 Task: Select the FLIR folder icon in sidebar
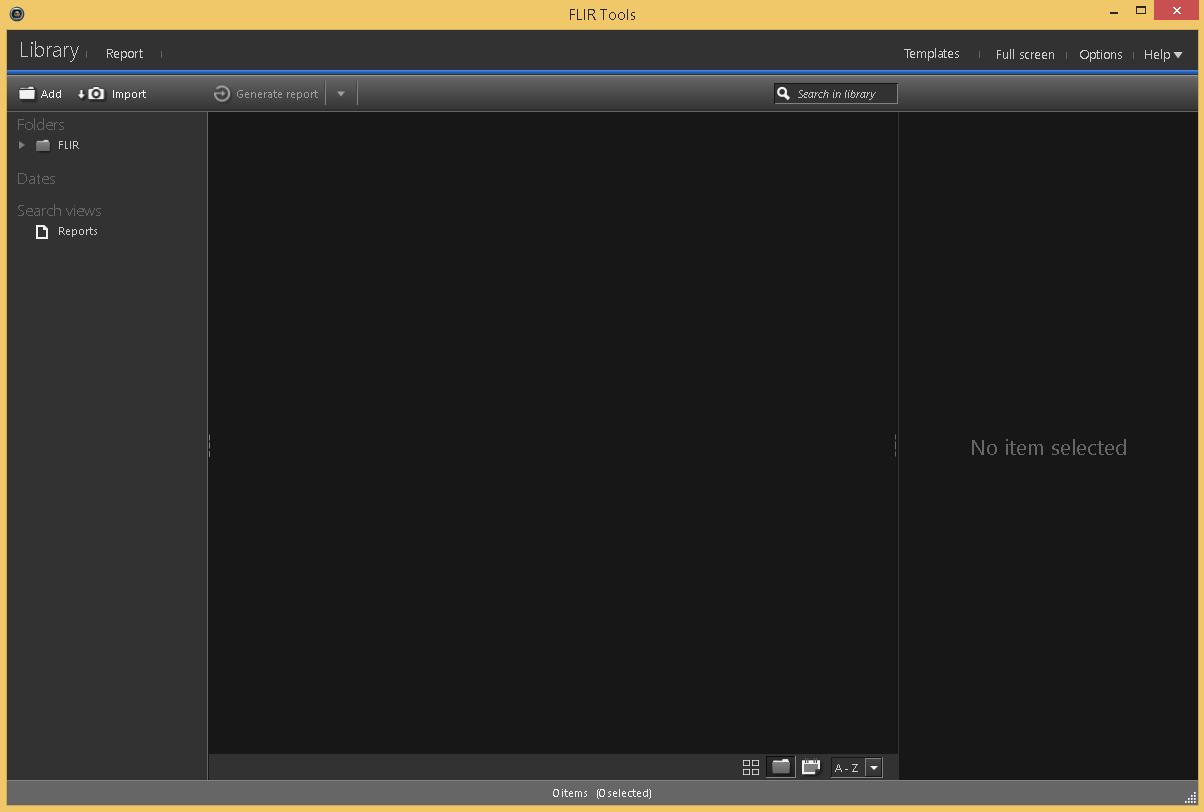pos(43,145)
